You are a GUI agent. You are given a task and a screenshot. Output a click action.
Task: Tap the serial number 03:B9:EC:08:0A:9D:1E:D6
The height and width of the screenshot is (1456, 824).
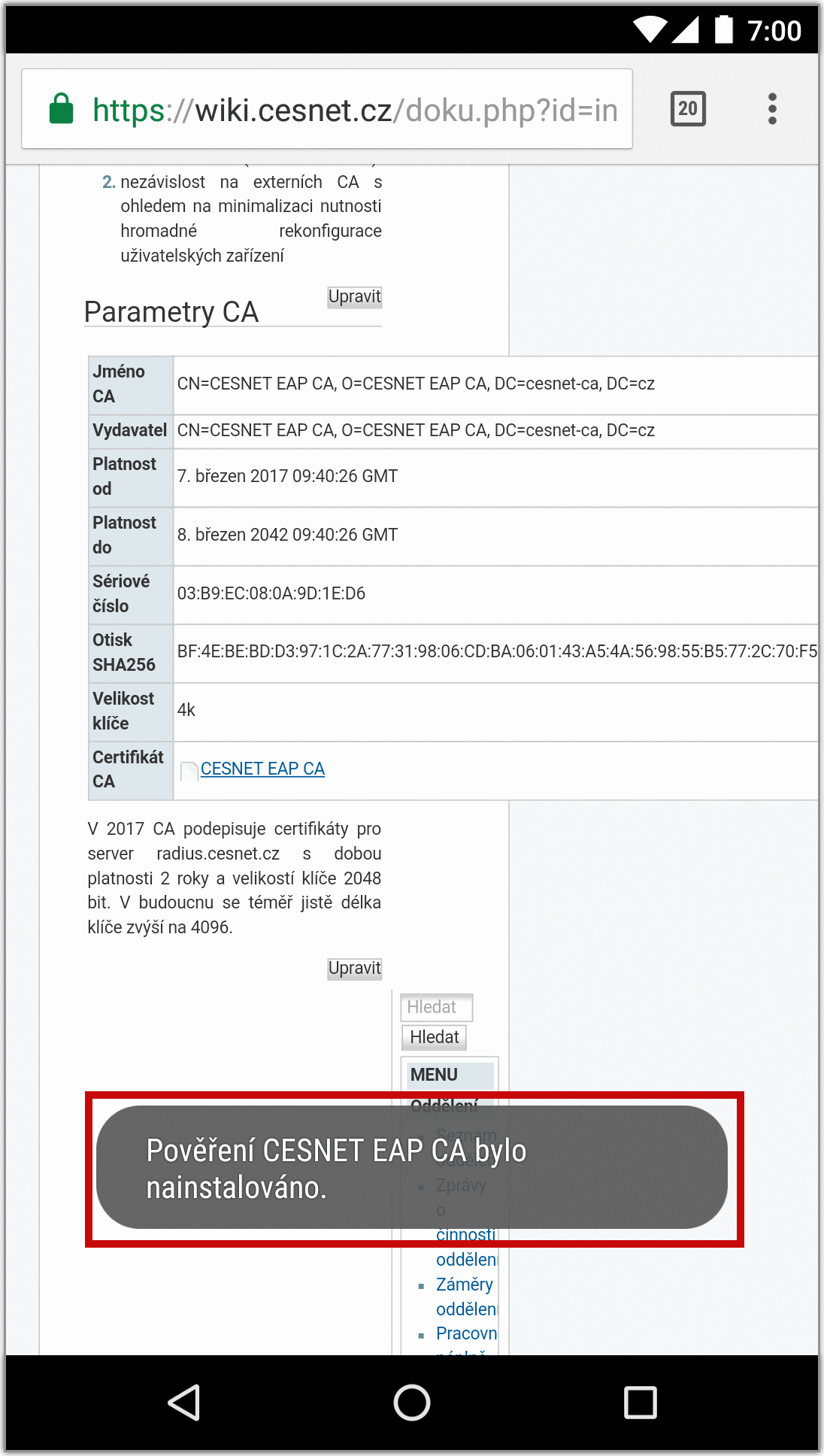(x=271, y=593)
